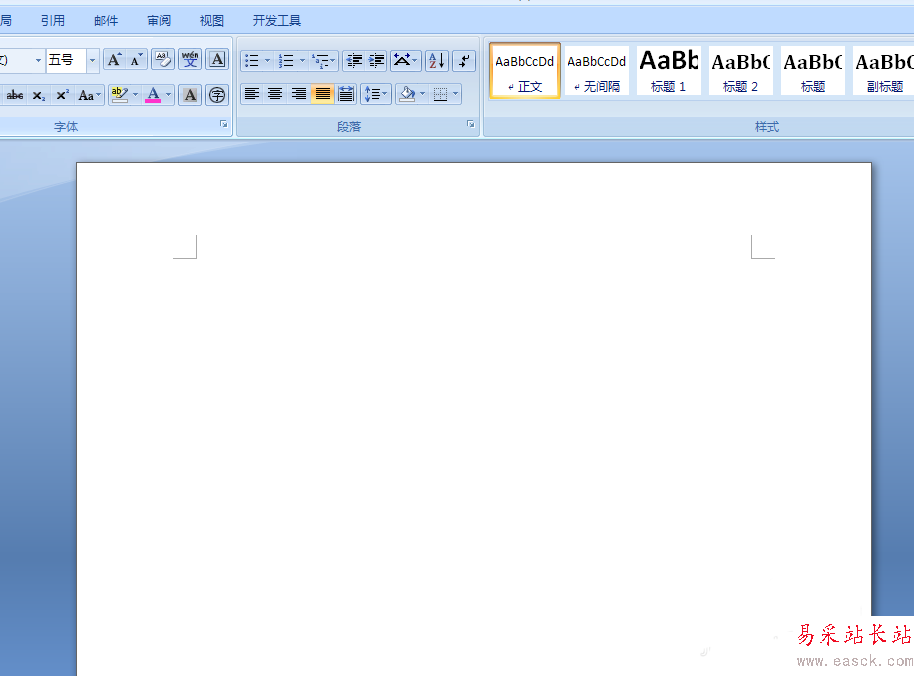Switch to the 视图 tab

point(212,21)
